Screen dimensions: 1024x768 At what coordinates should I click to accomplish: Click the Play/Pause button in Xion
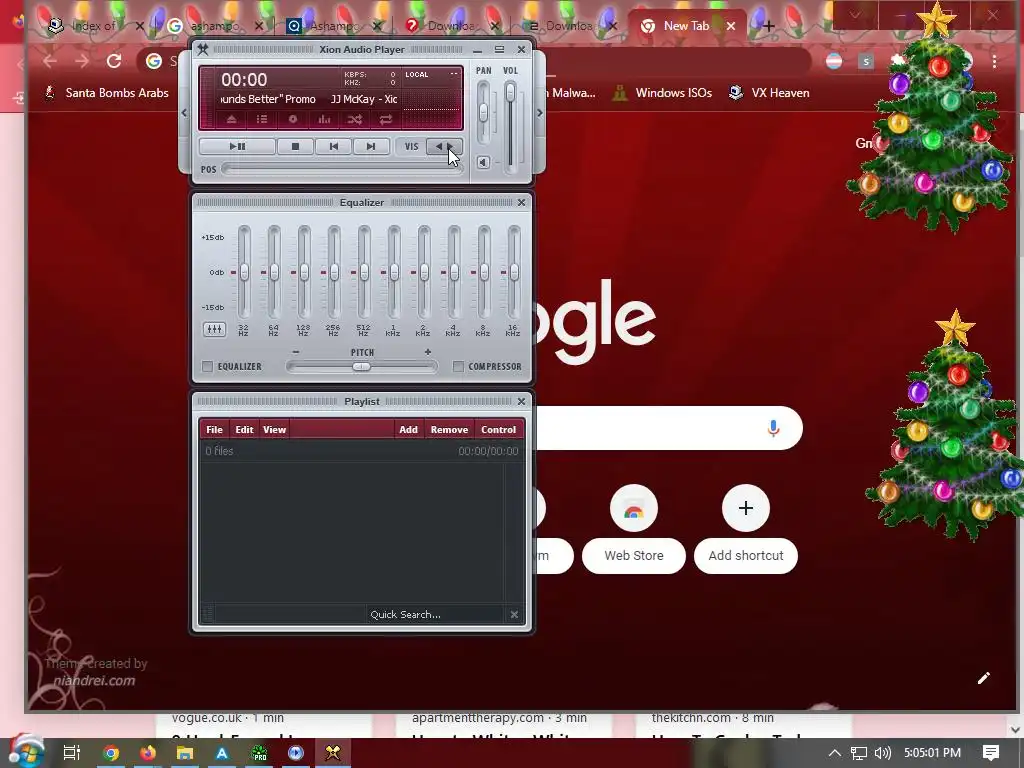pos(237,146)
